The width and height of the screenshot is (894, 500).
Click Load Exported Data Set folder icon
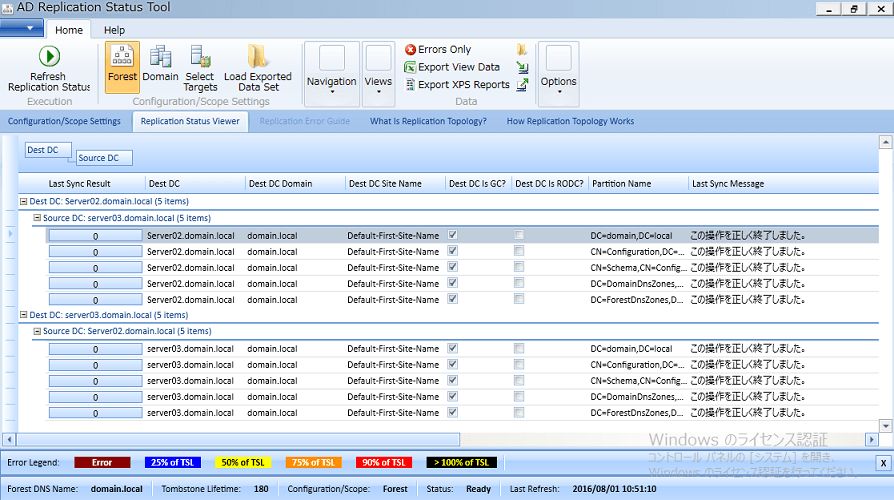point(257,58)
